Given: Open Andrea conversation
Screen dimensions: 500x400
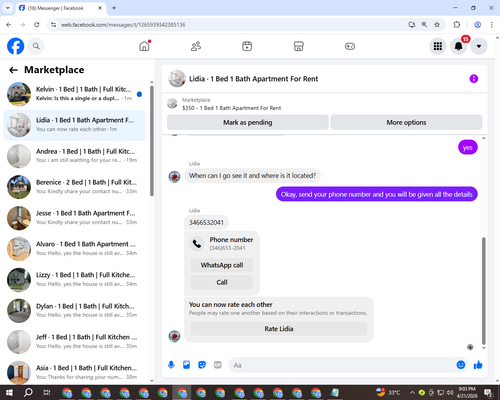Looking at the screenshot, I should 75,156.
